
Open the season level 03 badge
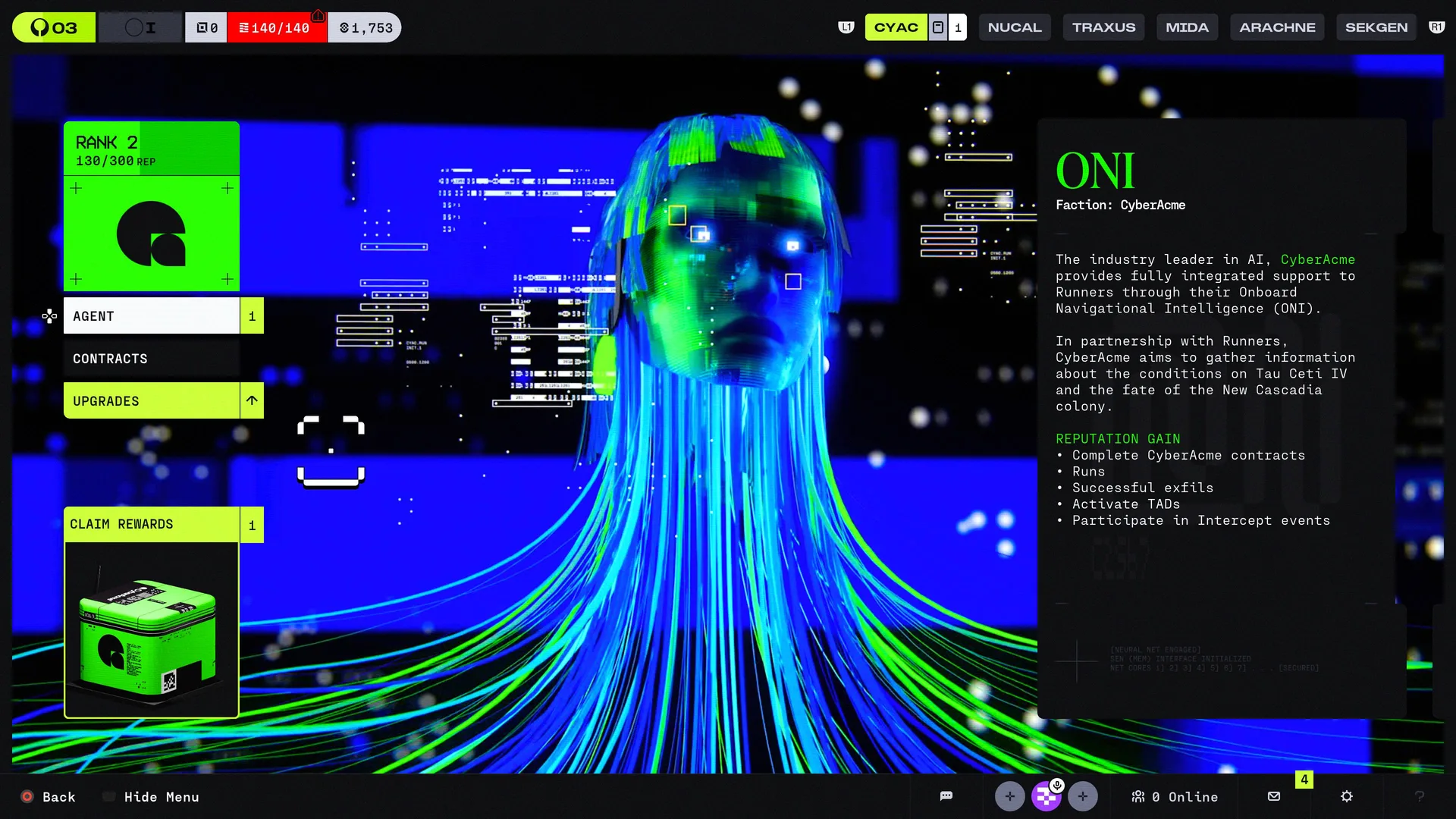(x=54, y=28)
